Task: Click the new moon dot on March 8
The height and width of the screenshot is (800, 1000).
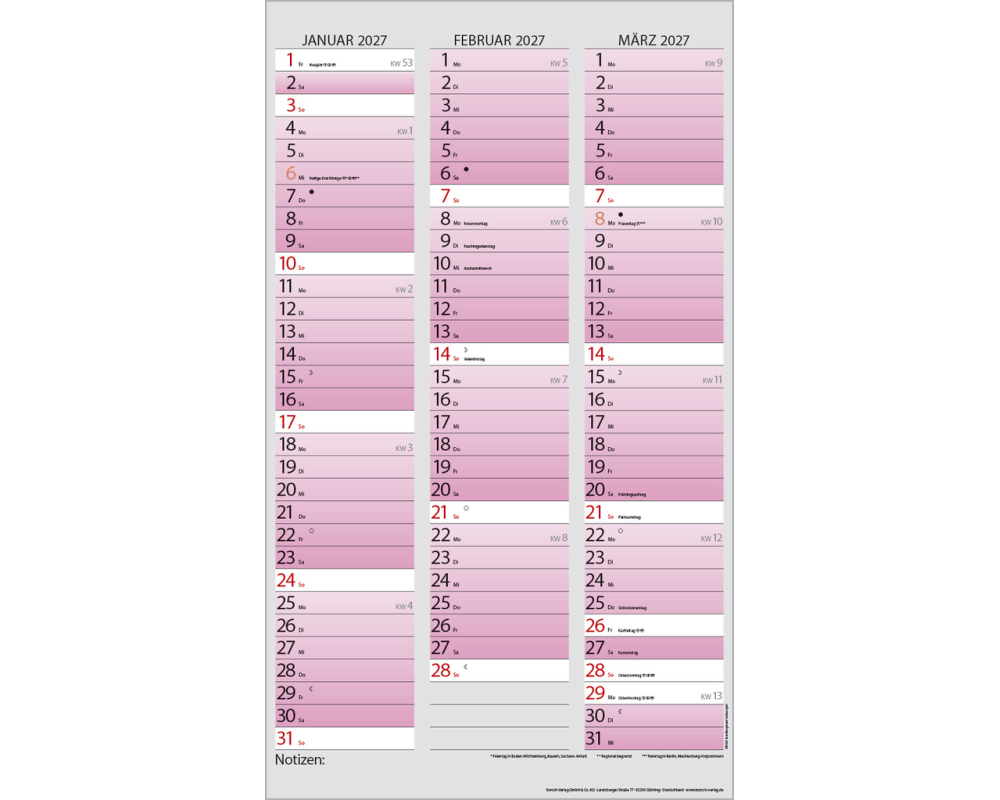Action: click(621, 214)
